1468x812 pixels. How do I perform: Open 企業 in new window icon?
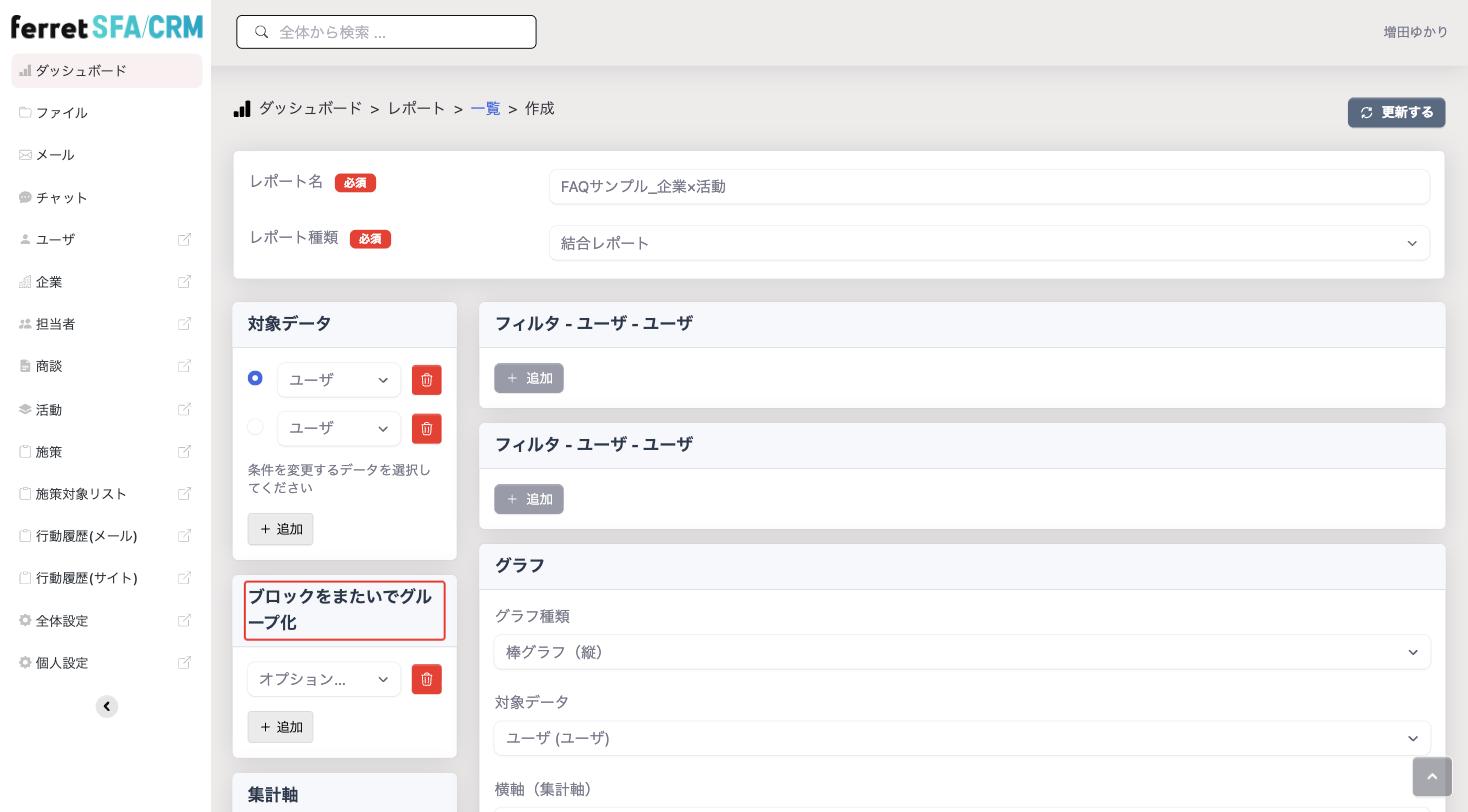coord(184,282)
